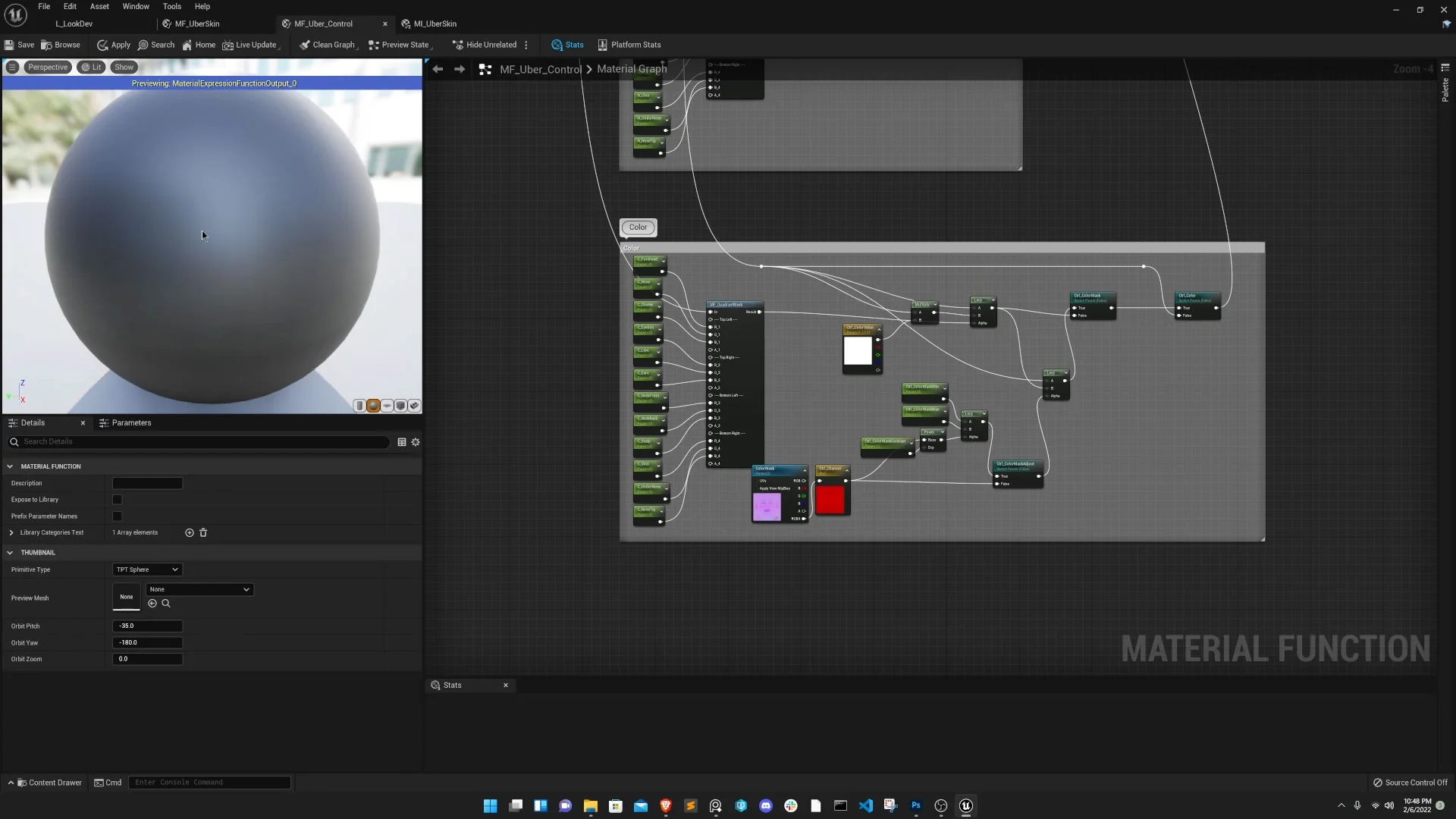Switch to the MF_UberSkin tab

197,24
